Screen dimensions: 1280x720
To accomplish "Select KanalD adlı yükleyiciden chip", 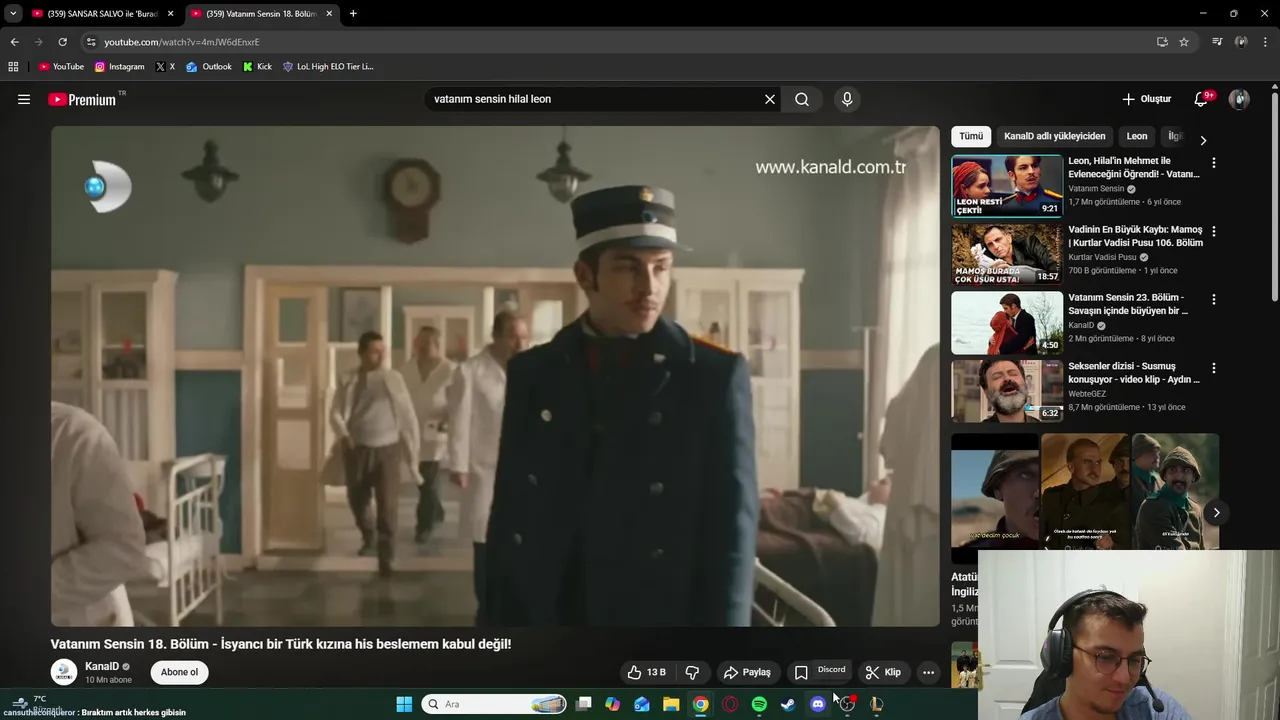I will coord(1055,136).
